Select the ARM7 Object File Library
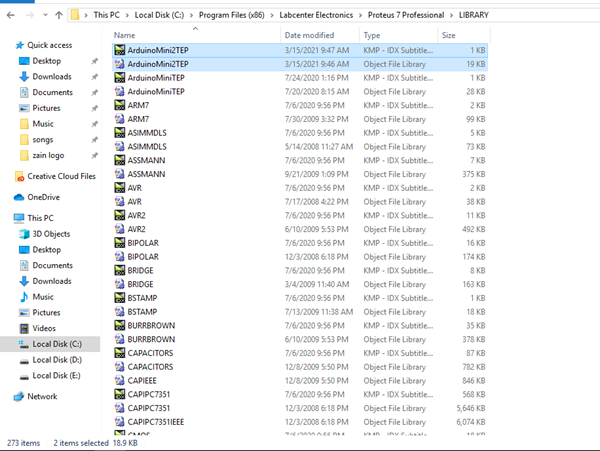Image resolution: width=600 pixels, height=451 pixels. (139, 119)
